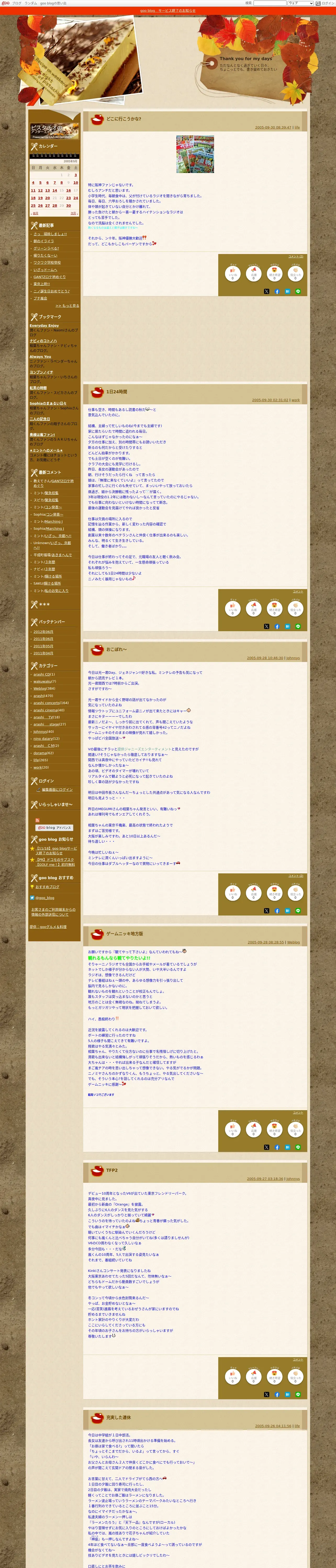Viewport: 336px width, 1568px height.
Task: Share 1日24時間 post on LINE
Action: pos(298,626)
